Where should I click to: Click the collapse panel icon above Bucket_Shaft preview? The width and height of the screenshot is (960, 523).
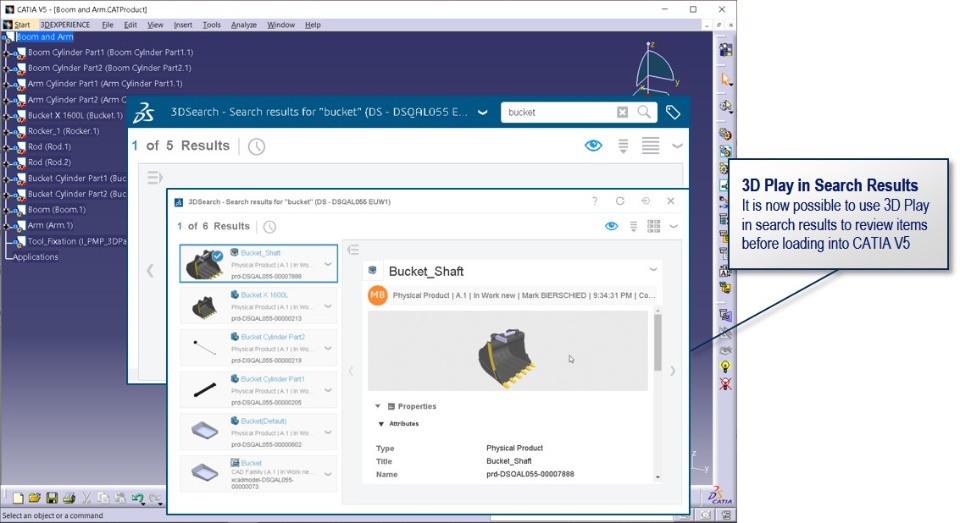coord(353,250)
